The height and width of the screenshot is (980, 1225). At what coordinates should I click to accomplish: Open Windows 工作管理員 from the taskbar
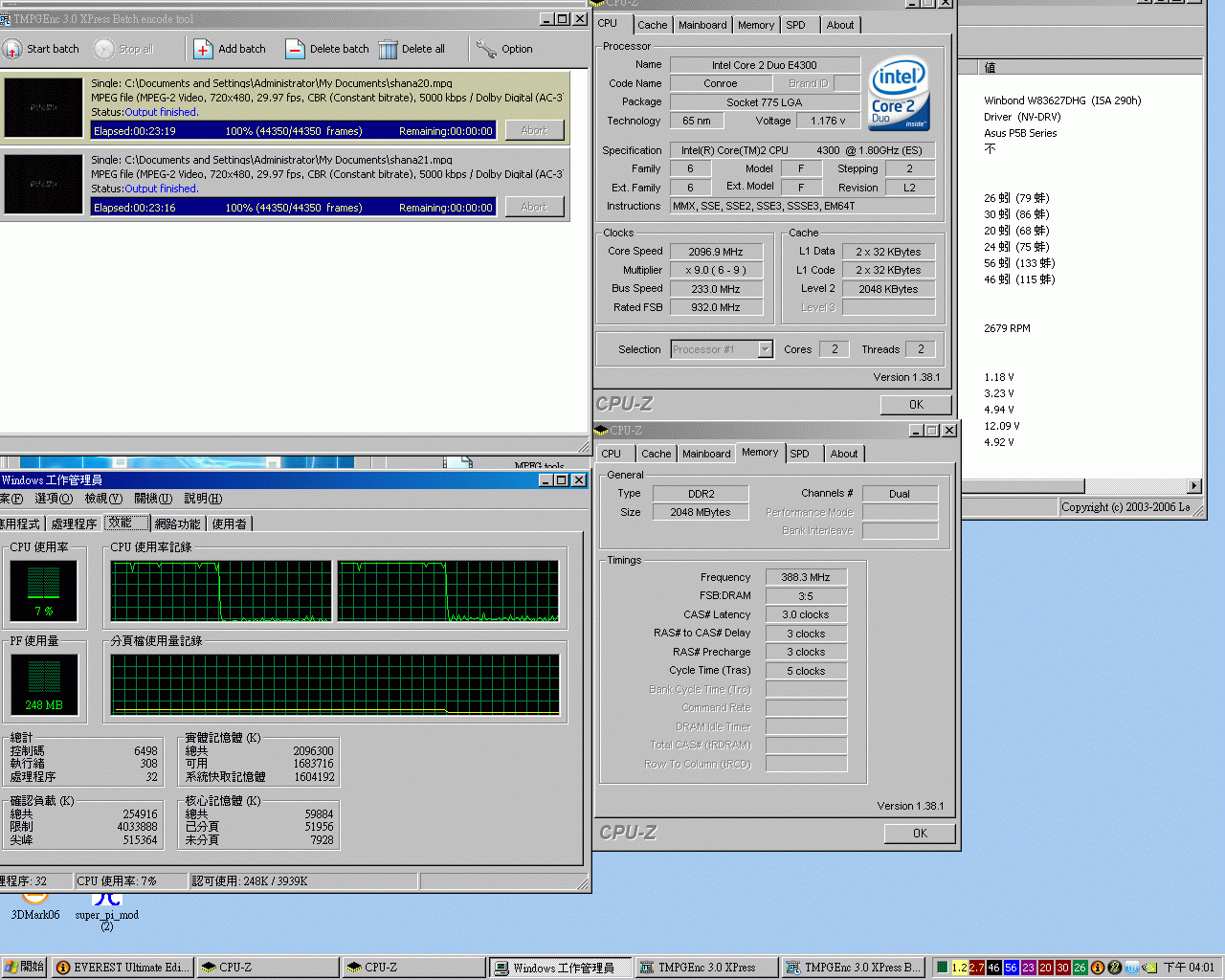[562, 968]
